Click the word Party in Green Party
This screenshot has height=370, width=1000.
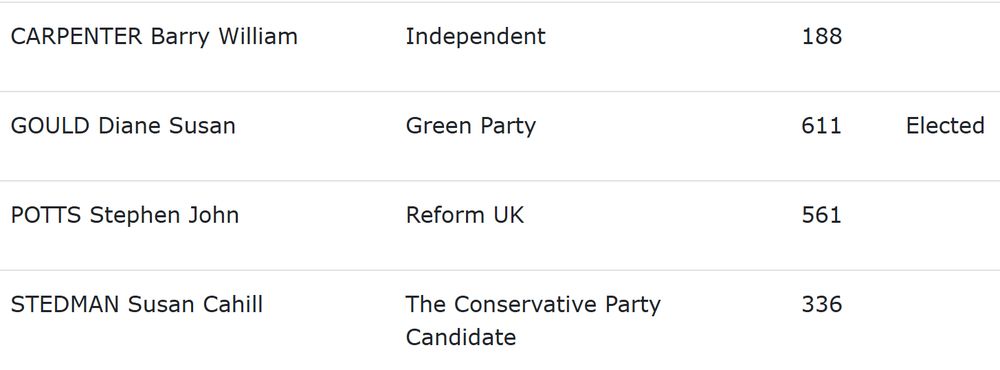[507, 127]
